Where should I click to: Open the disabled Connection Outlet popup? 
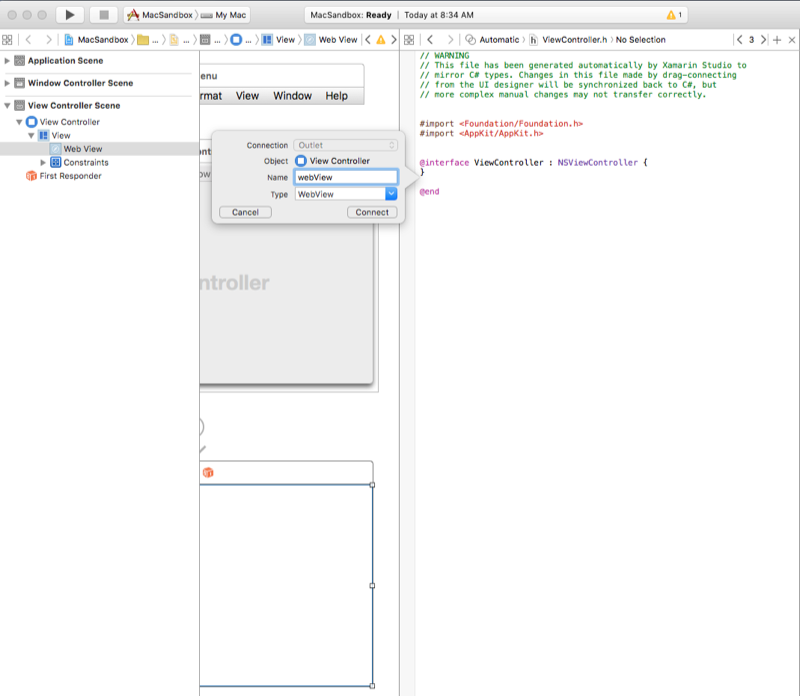pos(345,145)
